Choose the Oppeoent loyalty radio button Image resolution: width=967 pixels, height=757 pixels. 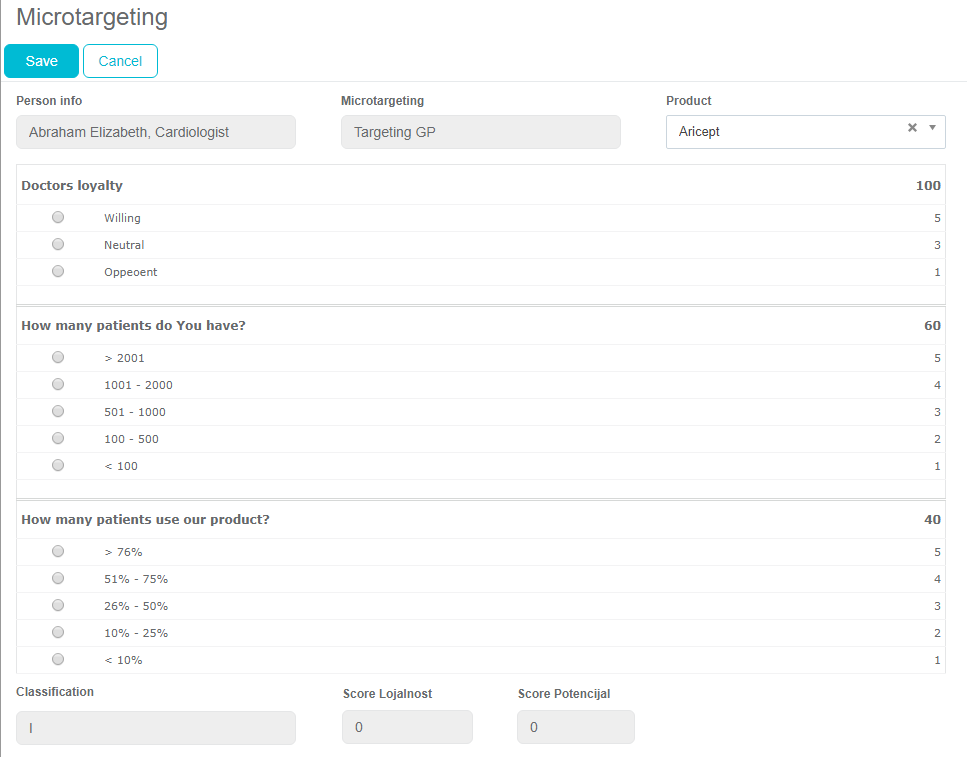tap(58, 271)
